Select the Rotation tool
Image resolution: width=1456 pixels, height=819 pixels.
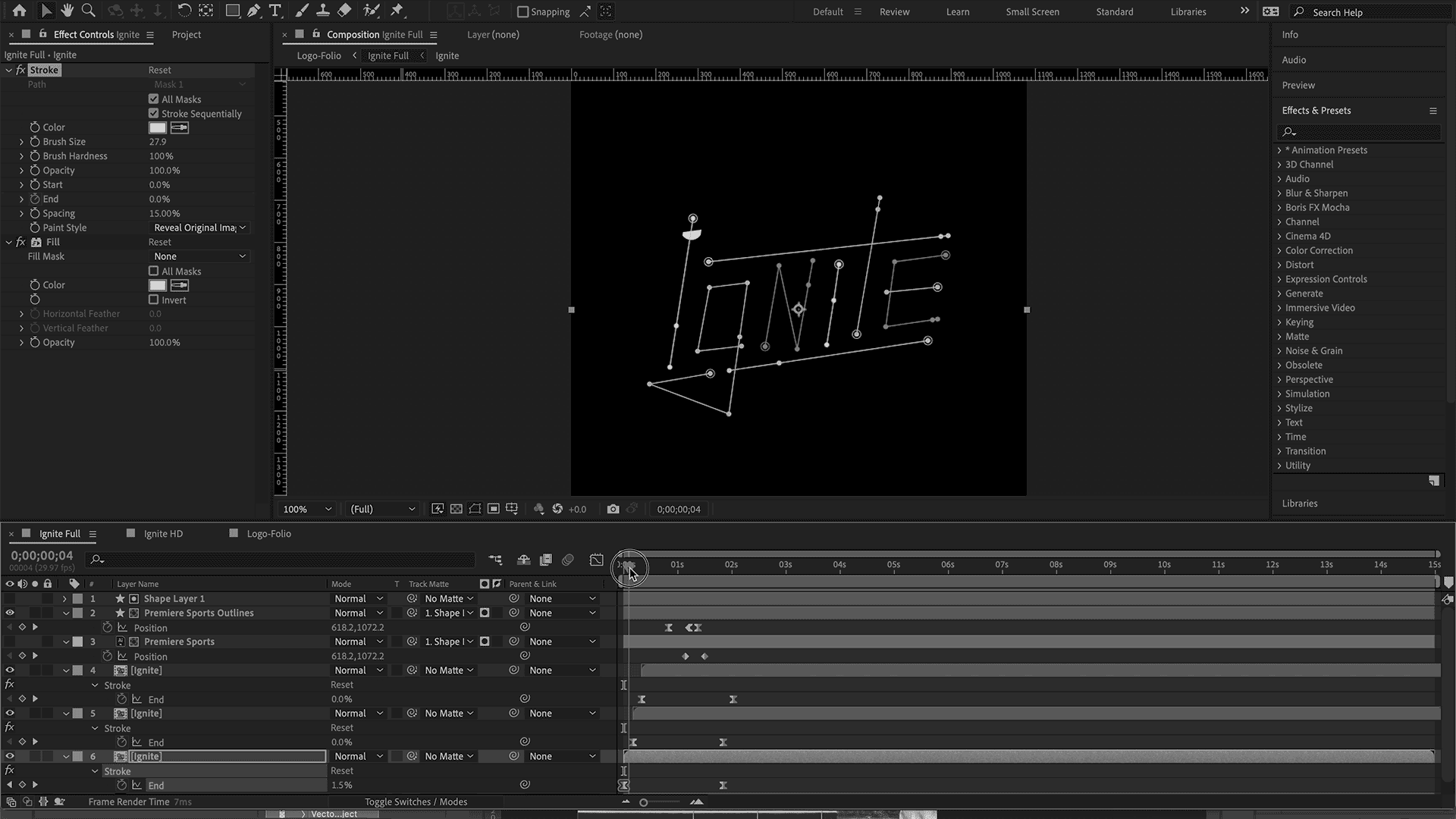point(184,11)
